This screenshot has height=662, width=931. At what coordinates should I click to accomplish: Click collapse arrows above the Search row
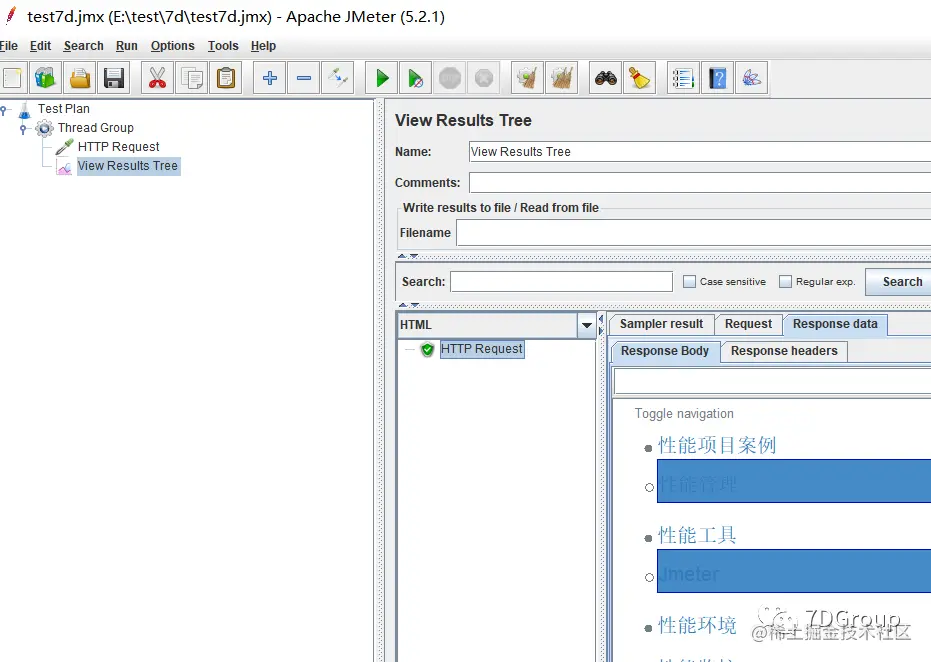[x=408, y=256]
